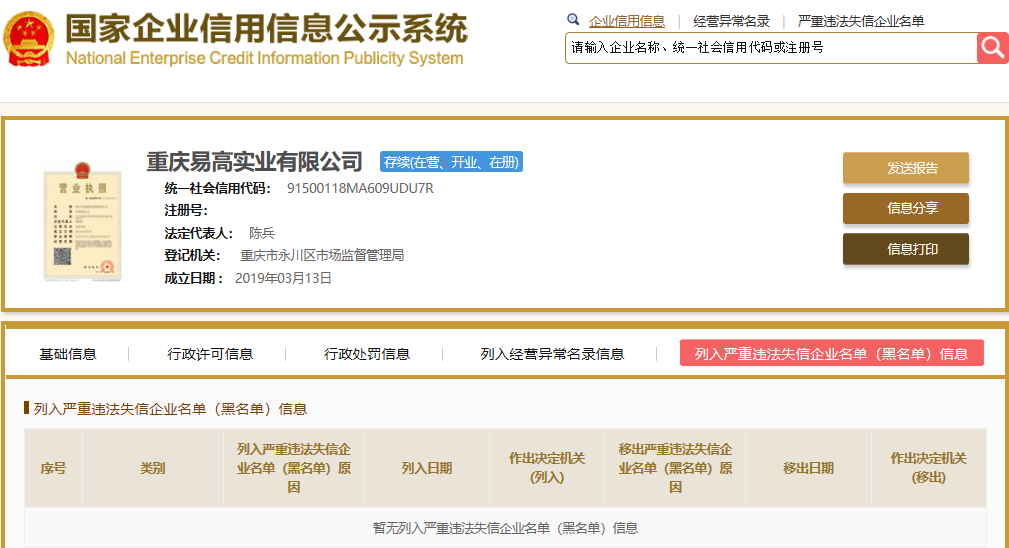Click the 移出严重违法失信企业名单原因 column header

(675, 468)
